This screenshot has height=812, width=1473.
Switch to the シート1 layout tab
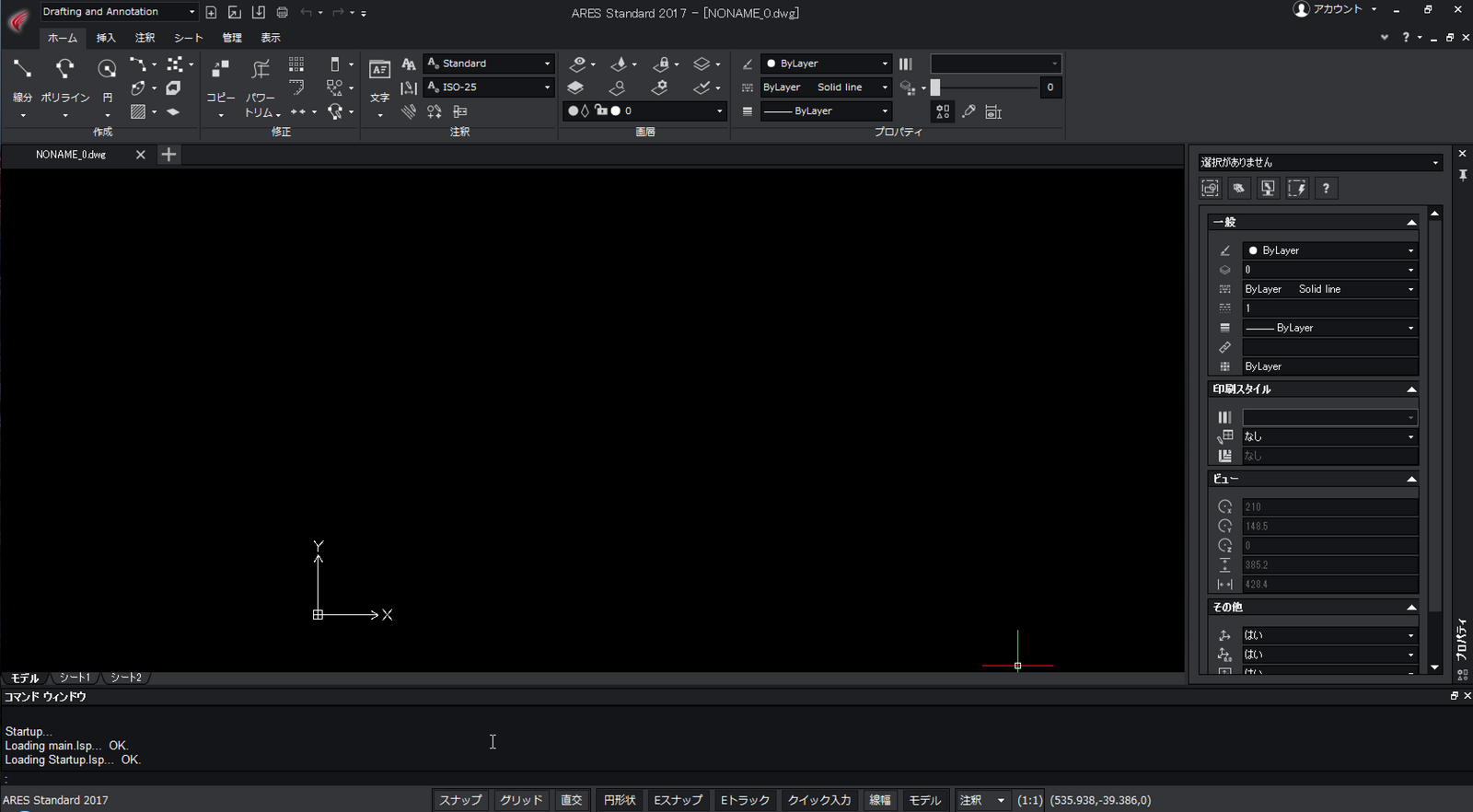tap(75, 678)
